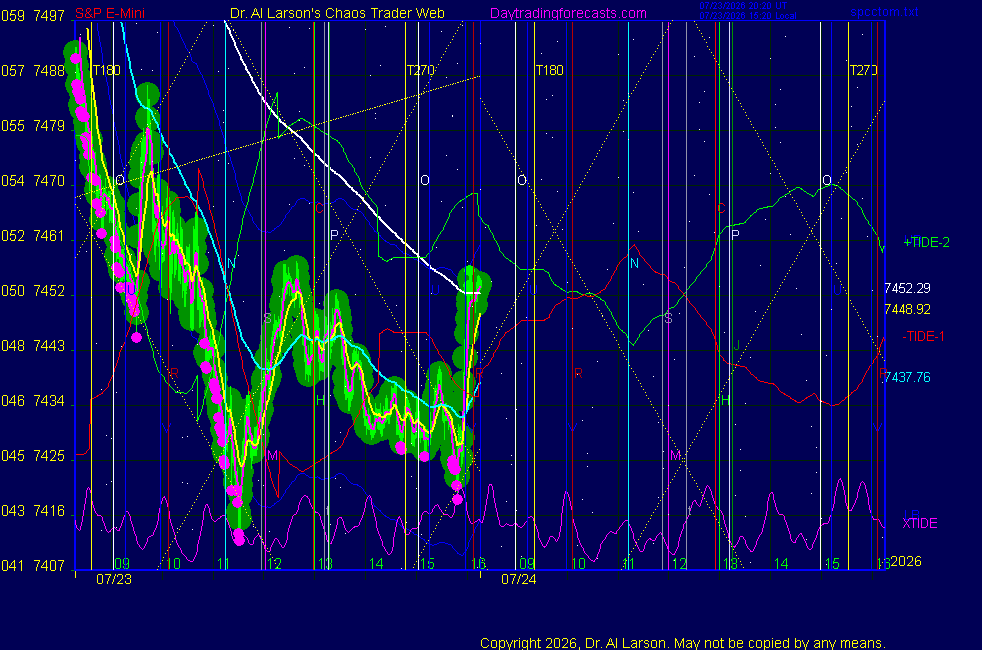This screenshot has height=650, width=982.
Task: Click the 14 hour label for 07/23
Action: [376, 564]
